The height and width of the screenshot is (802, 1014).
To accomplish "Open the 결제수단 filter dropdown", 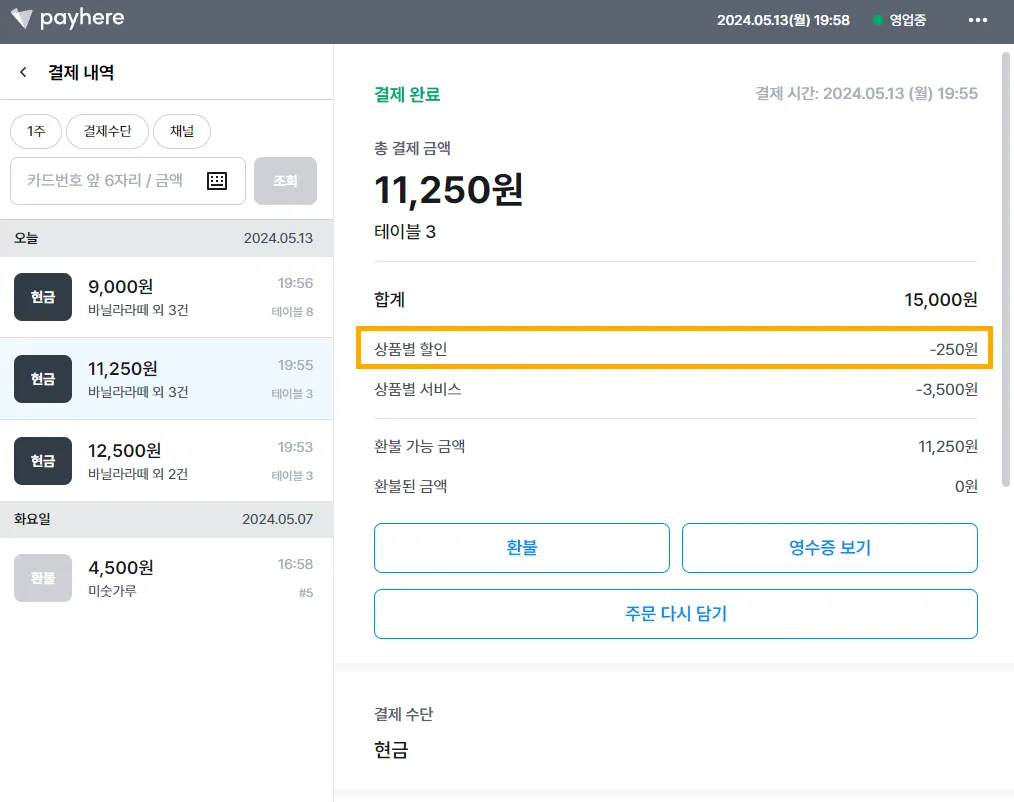I will click(108, 131).
